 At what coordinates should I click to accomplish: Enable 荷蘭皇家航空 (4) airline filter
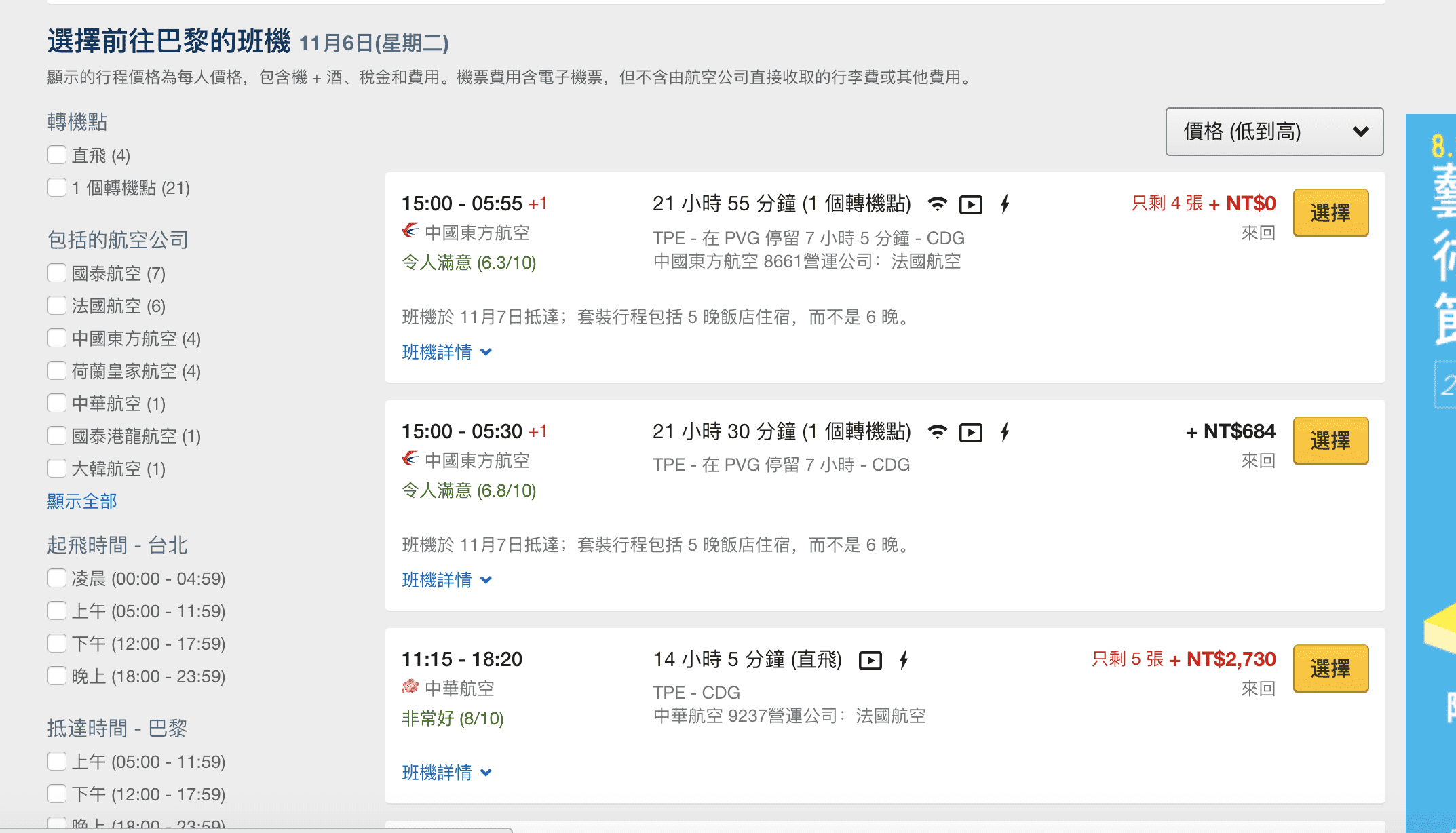tap(57, 370)
